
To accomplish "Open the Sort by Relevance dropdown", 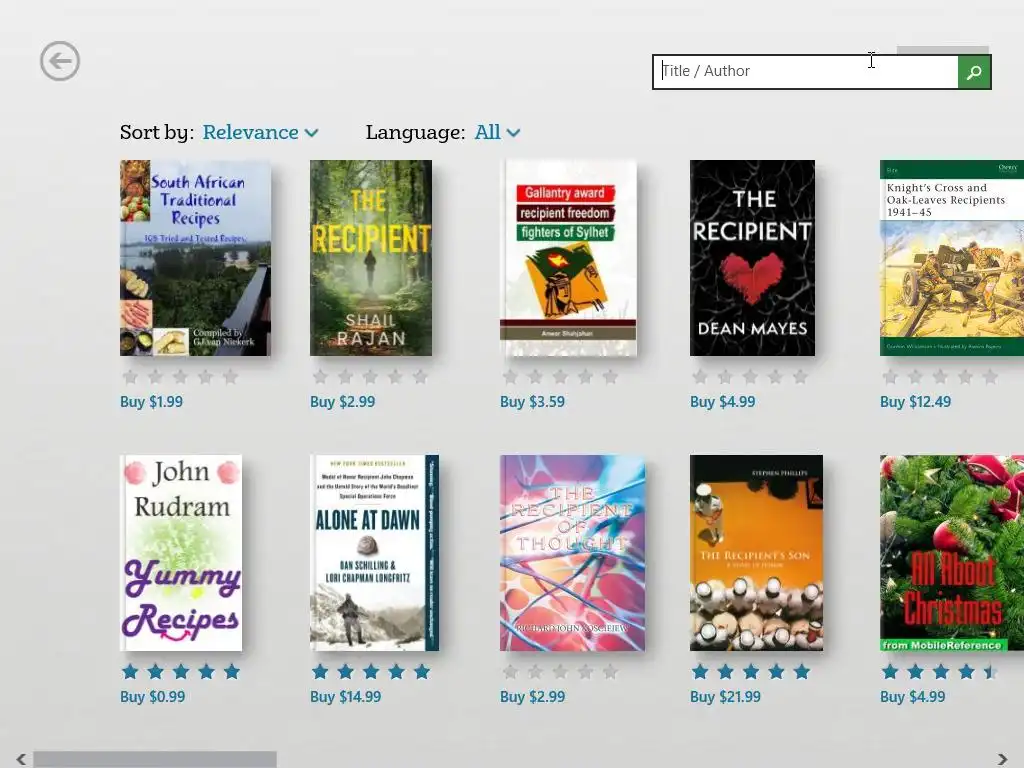I will click(x=260, y=133).
